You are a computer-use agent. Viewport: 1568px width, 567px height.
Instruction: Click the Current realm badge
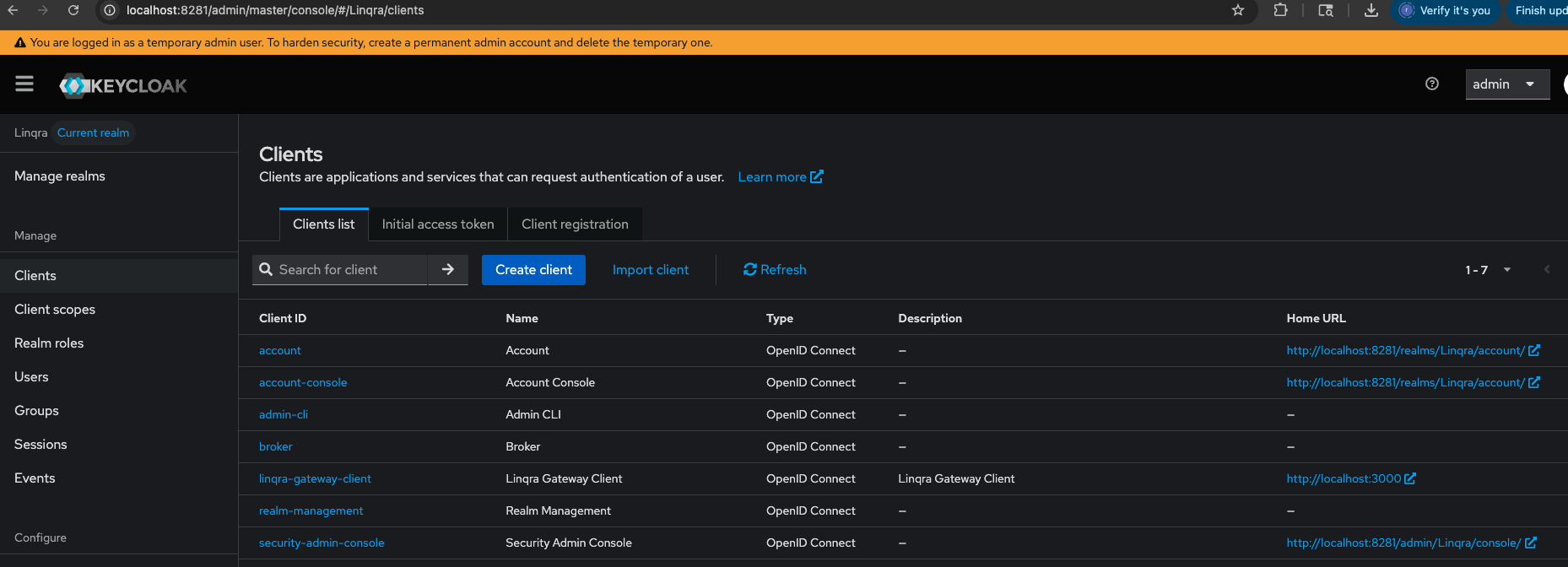93,133
